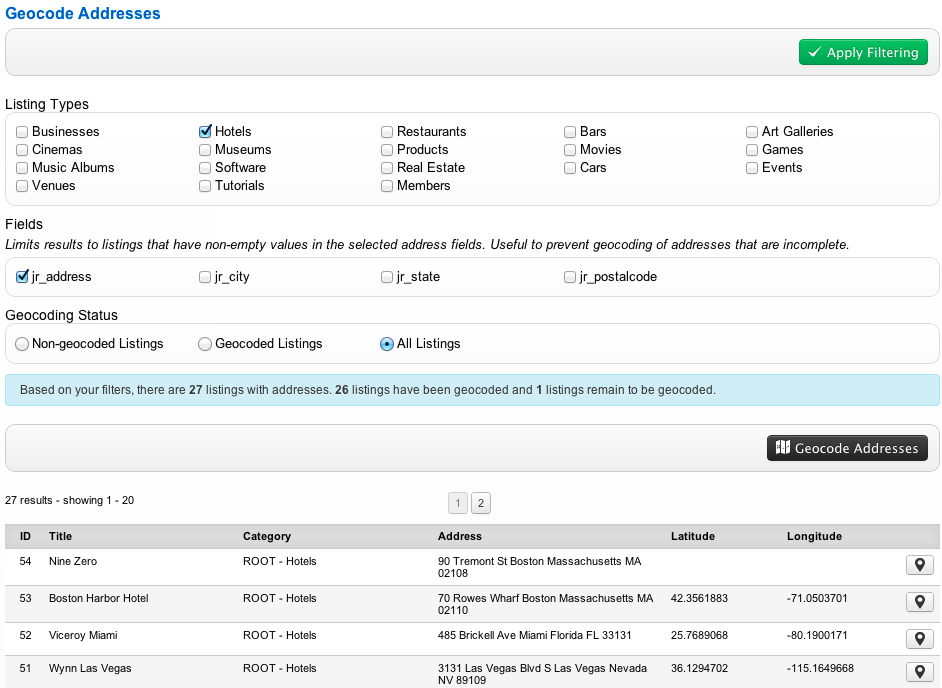Viewport: 942px width, 688px height.
Task: Select Non-geocoded Listings radio option
Action: 22,344
